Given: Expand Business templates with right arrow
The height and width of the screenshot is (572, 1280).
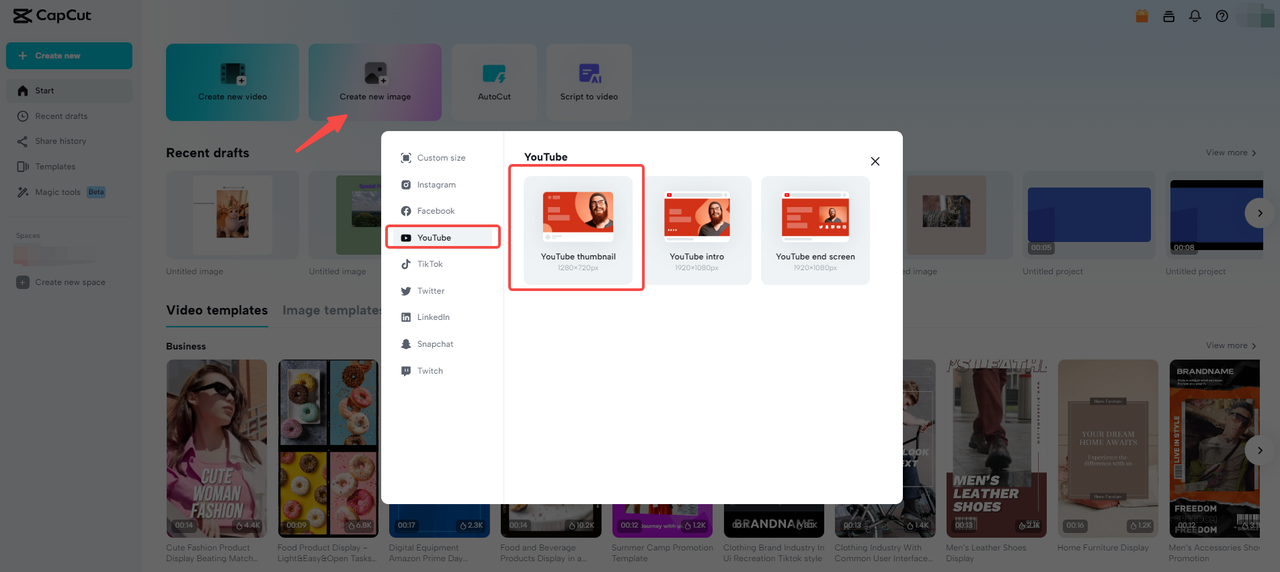Looking at the screenshot, I should point(1259,451).
